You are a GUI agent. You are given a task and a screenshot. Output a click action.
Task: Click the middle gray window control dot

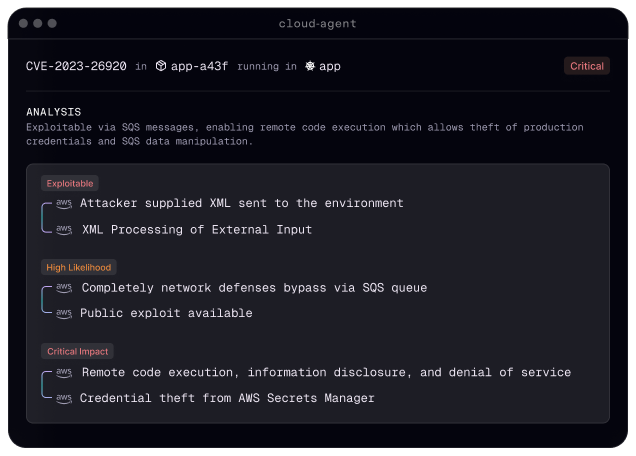click(x=38, y=24)
